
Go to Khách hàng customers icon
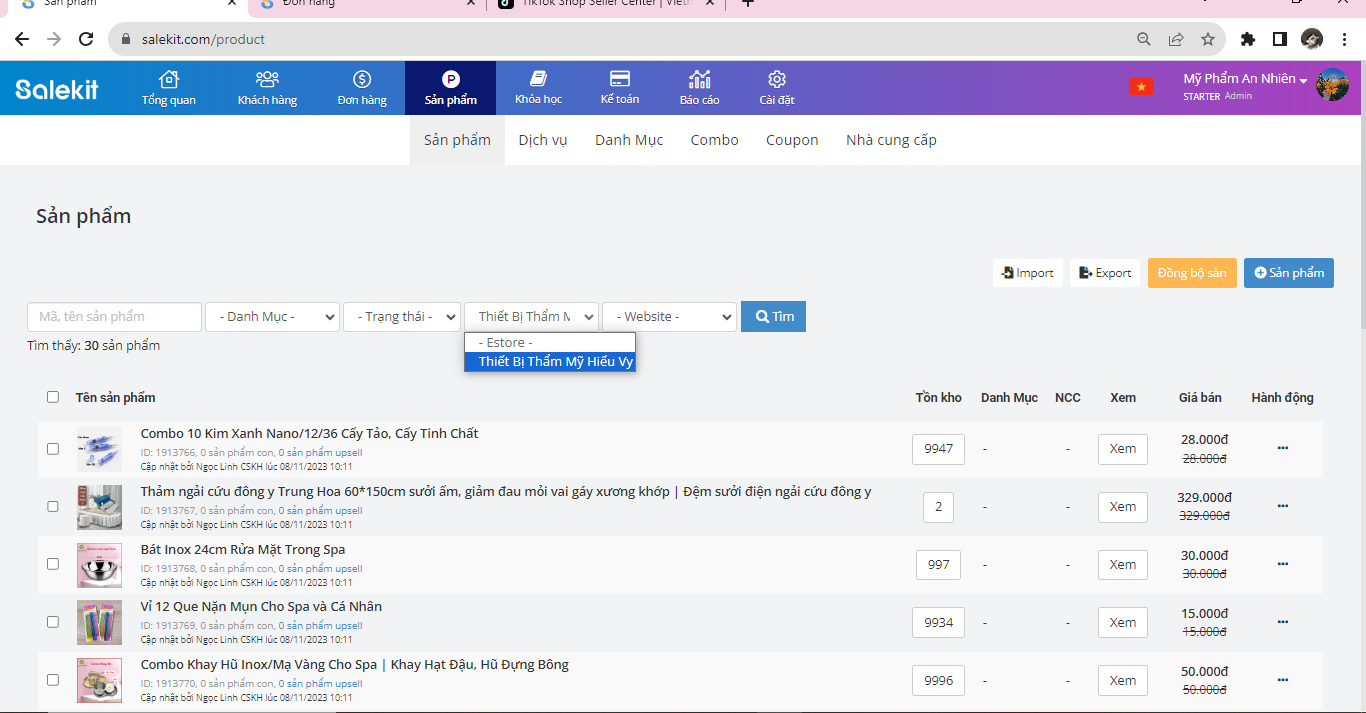[x=267, y=80]
